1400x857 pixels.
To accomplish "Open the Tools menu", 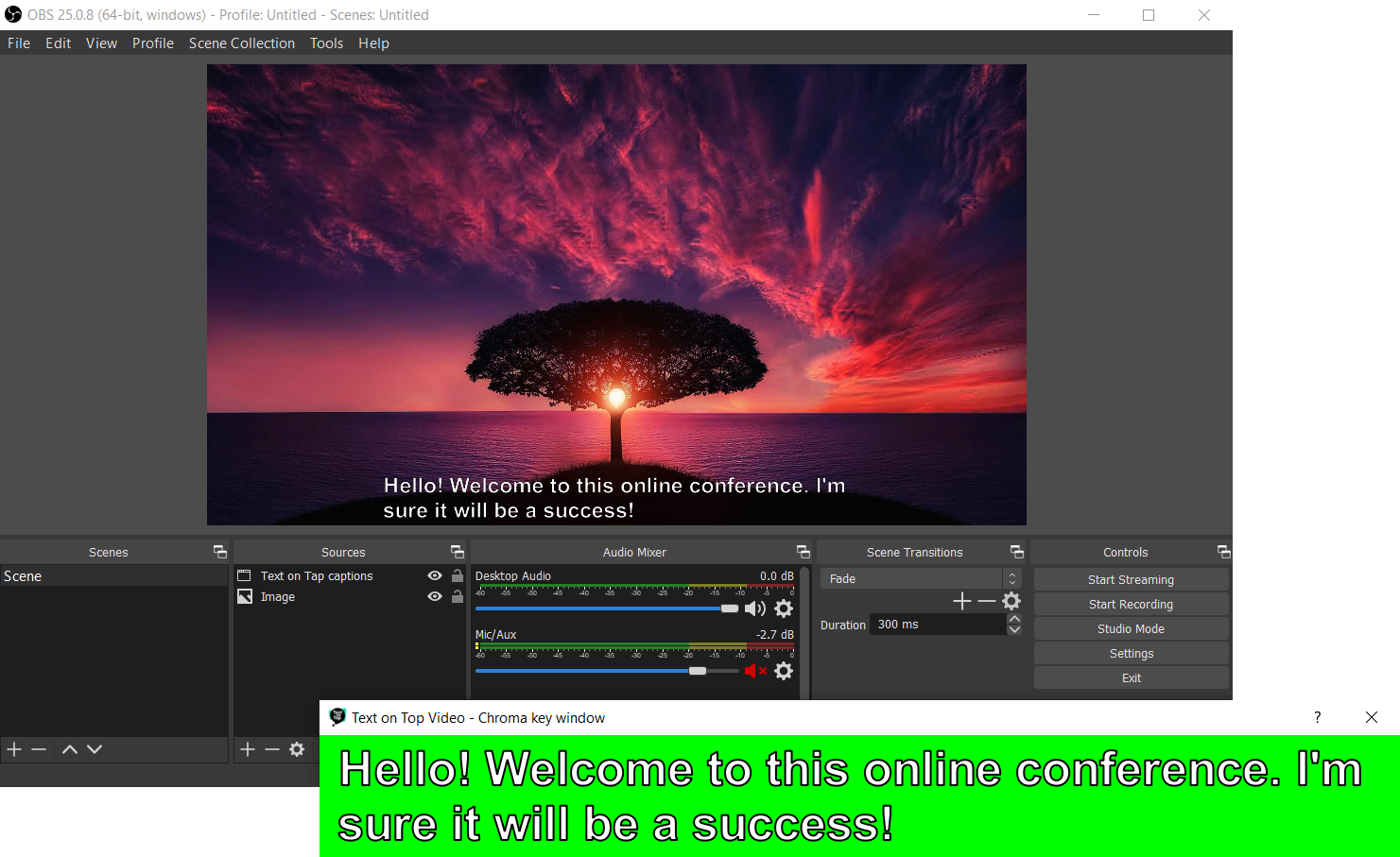I will (x=326, y=43).
